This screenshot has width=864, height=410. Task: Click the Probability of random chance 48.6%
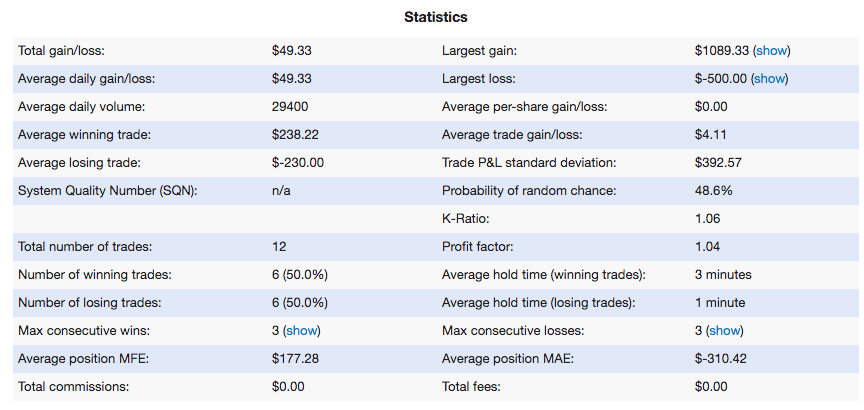(714, 191)
